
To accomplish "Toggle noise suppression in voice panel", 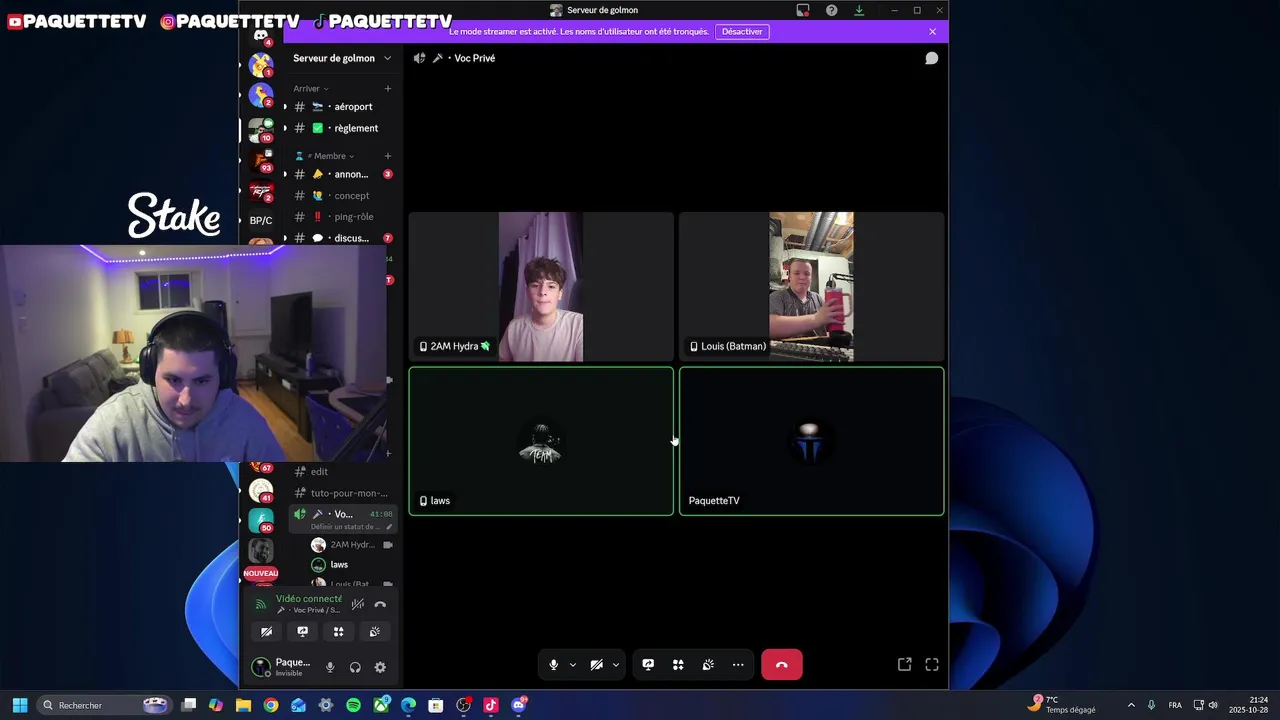I will click(x=357, y=604).
